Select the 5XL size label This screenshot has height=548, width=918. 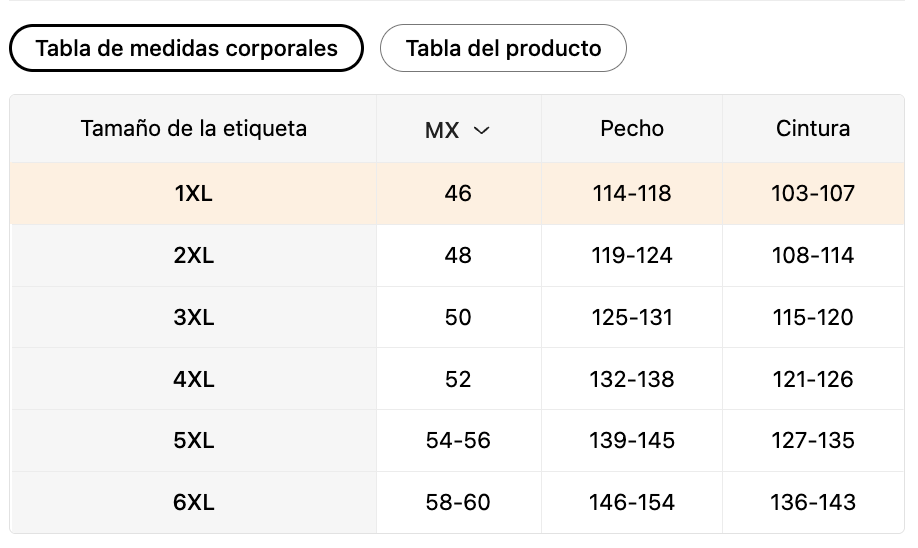click(x=193, y=440)
